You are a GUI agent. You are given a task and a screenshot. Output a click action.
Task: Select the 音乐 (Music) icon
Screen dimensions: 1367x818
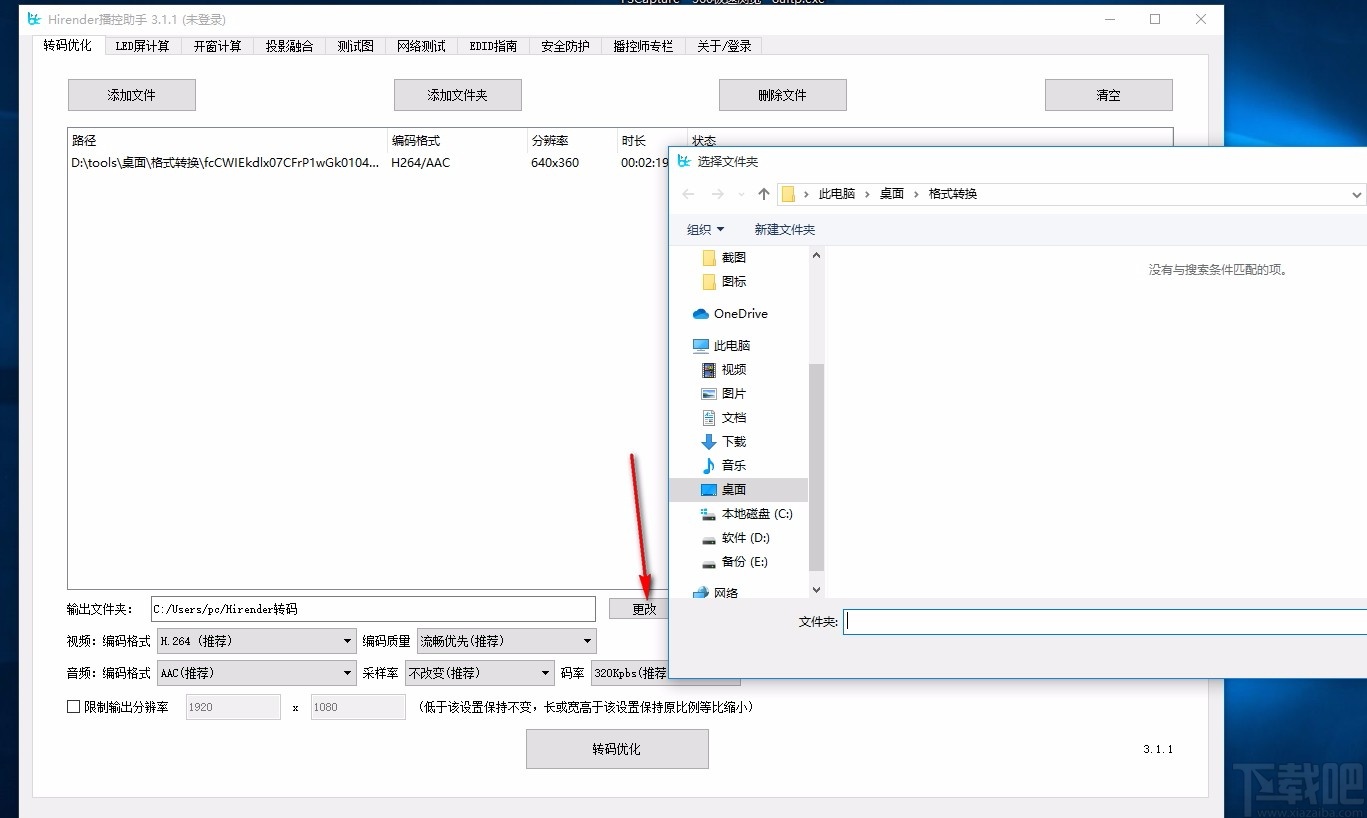coord(709,465)
